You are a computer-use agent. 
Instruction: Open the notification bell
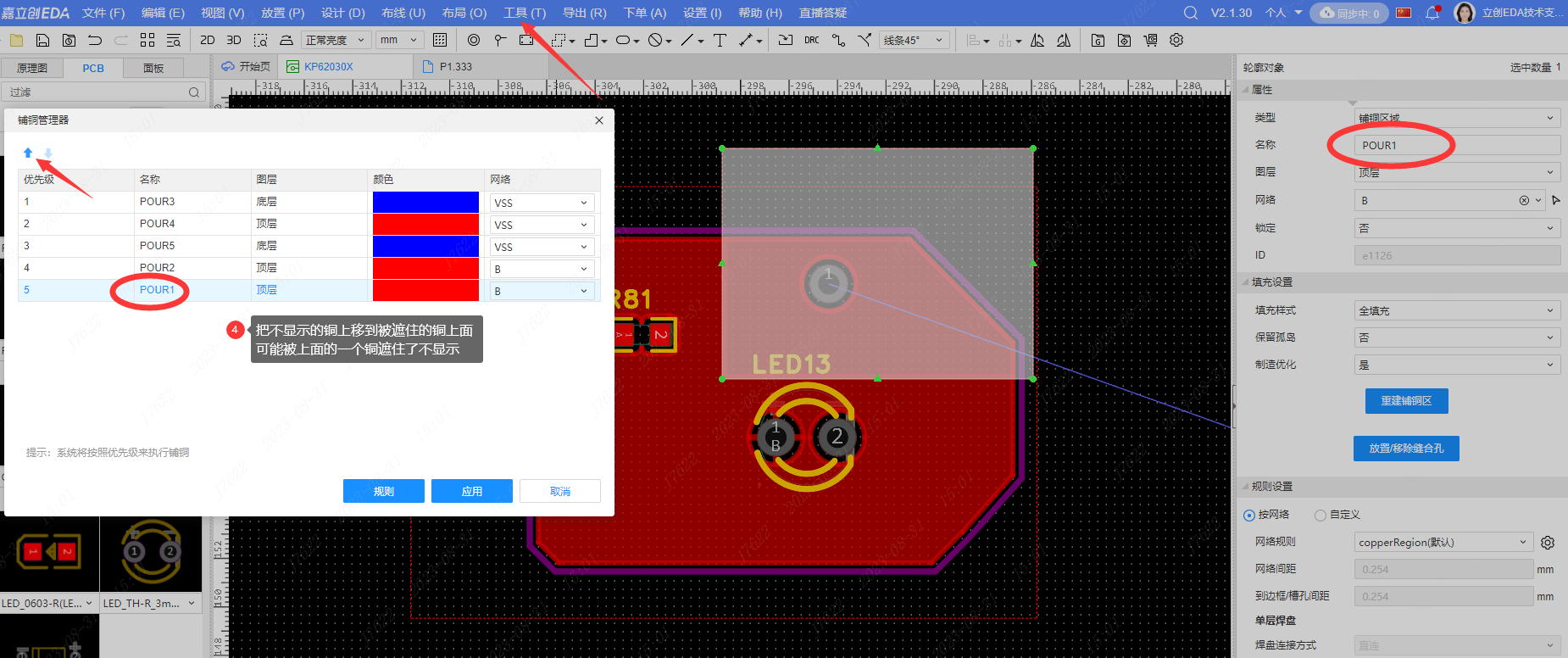pyautogui.click(x=1432, y=13)
